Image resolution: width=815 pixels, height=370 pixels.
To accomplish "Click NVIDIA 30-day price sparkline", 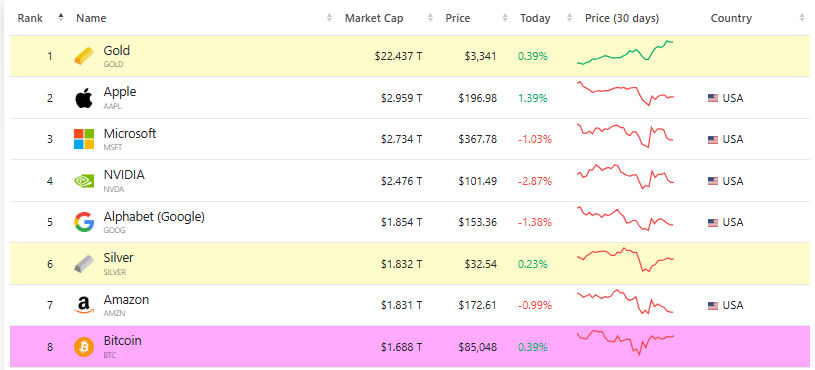I will (625, 176).
